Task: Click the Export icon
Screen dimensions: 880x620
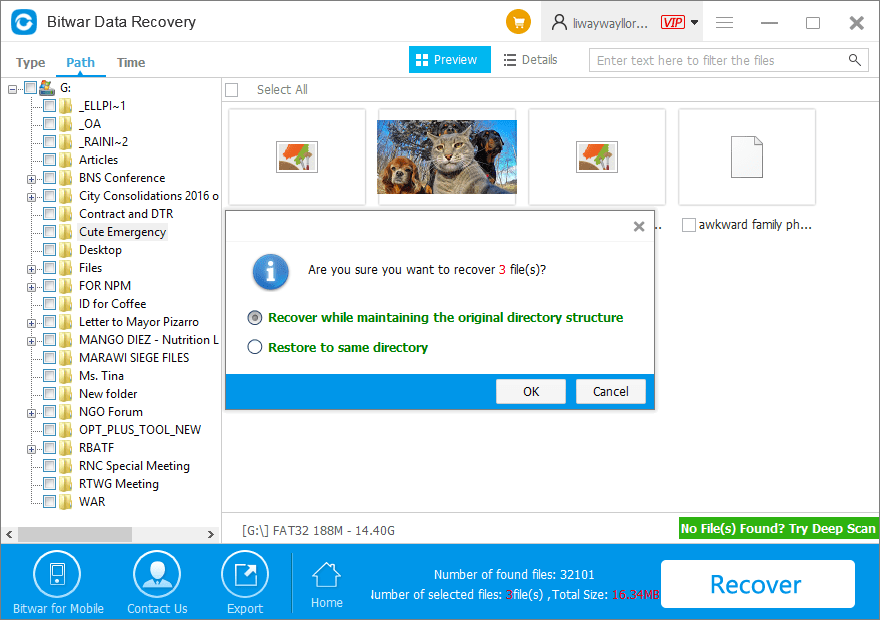Action: [245, 575]
